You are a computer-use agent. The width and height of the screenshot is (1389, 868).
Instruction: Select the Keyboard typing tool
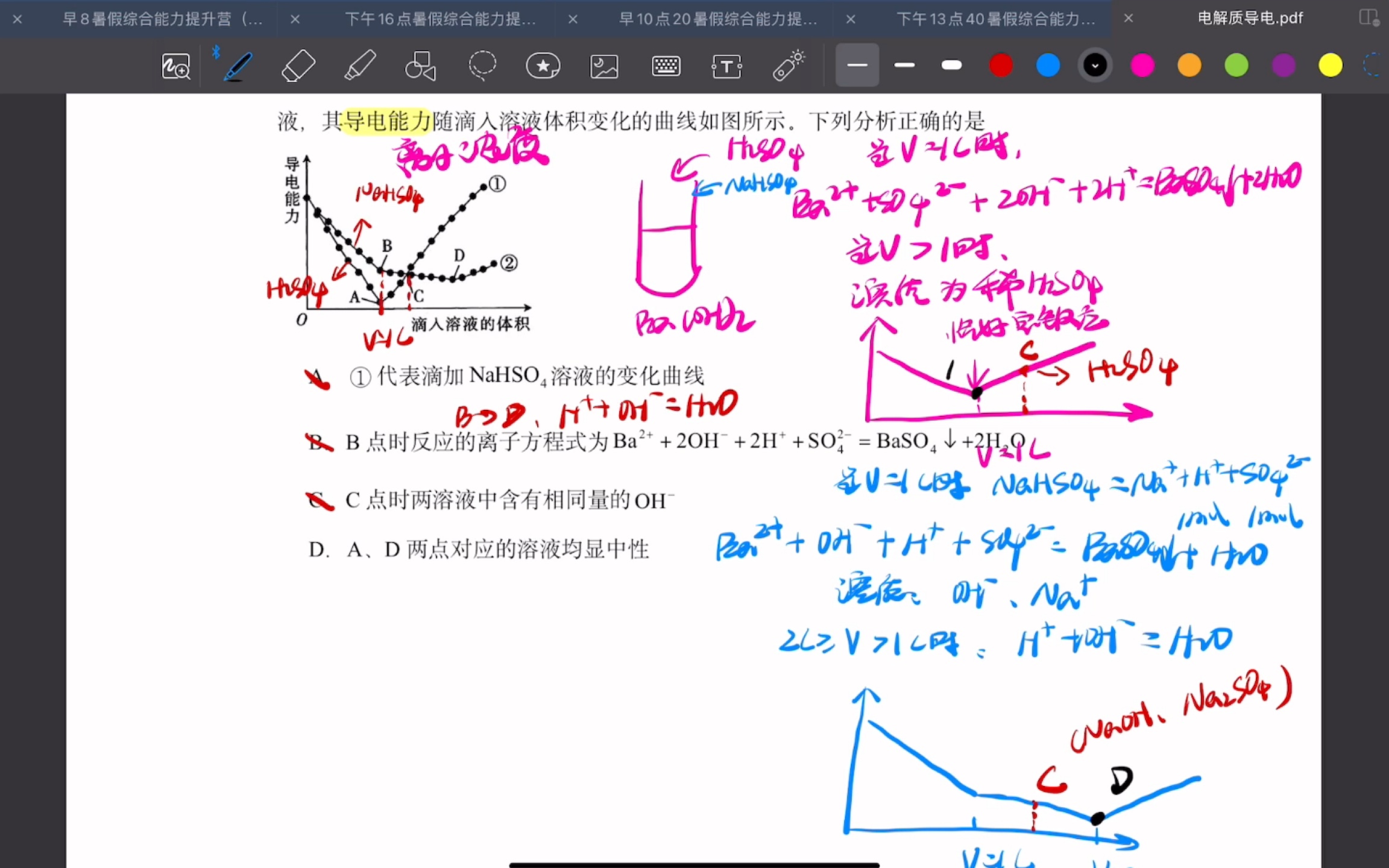666,66
